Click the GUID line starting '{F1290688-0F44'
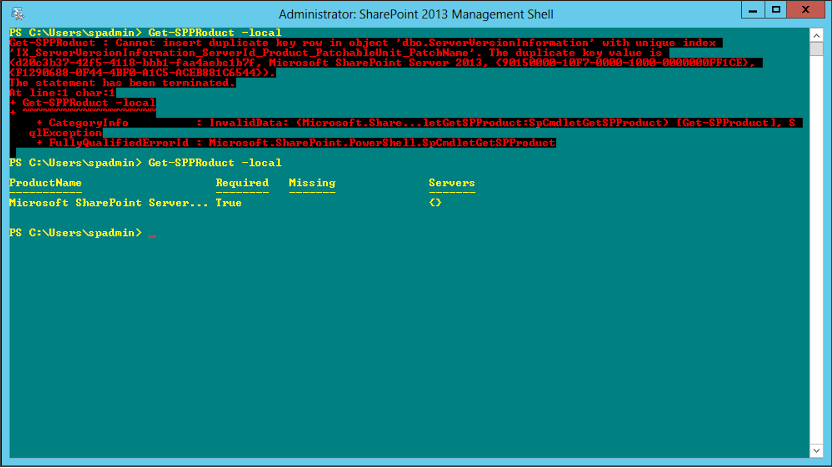The width and height of the screenshot is (832, 468). click(x=142, y=73)
